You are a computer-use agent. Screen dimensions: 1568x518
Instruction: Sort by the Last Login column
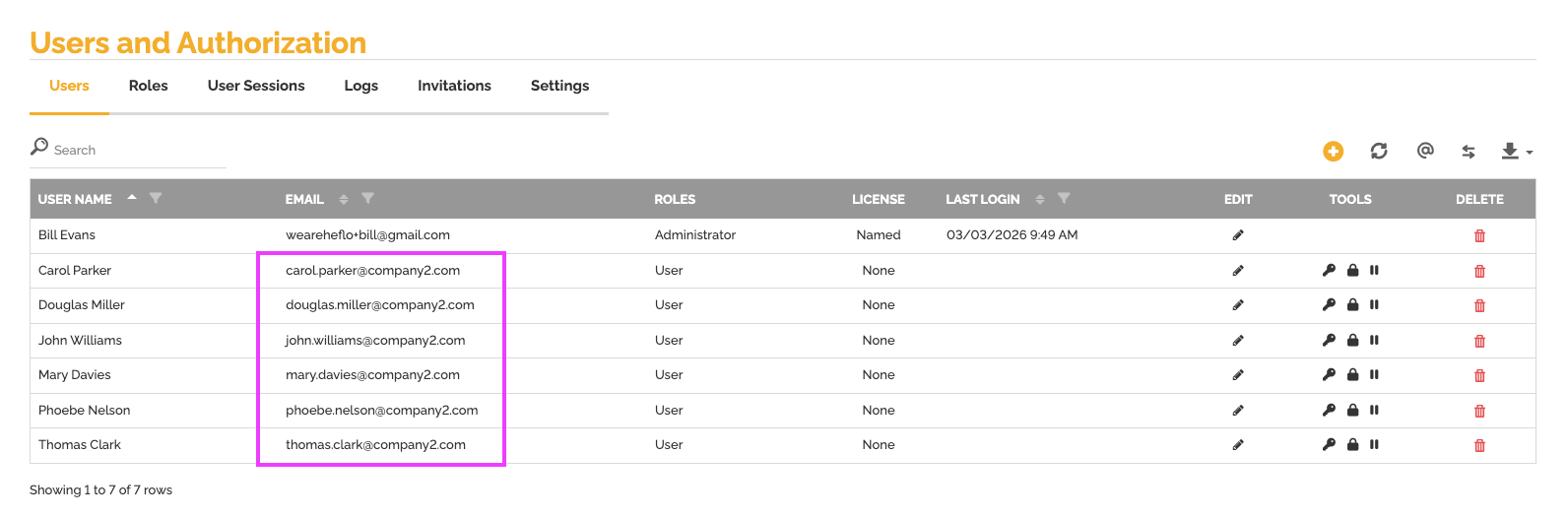[x=1039, y=199]
